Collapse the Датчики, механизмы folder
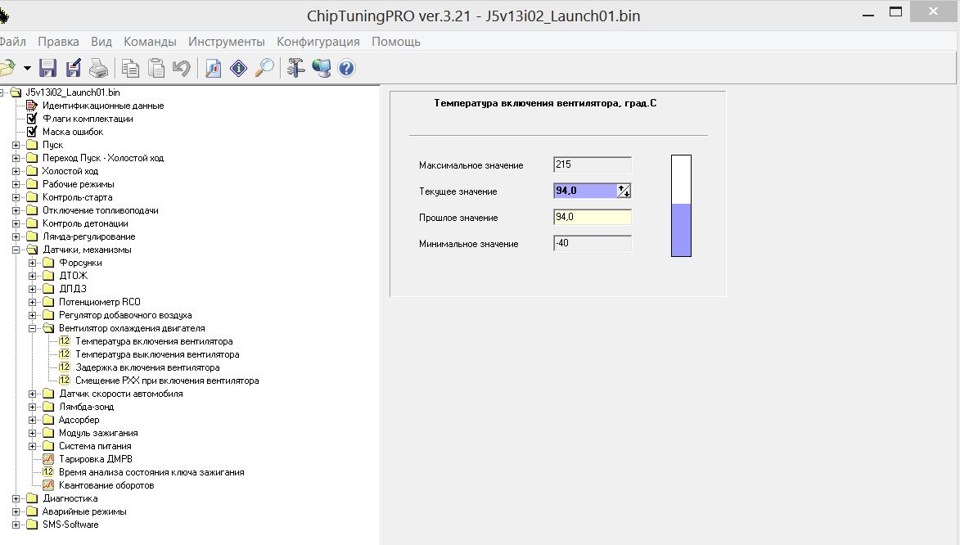 [16, 250]
